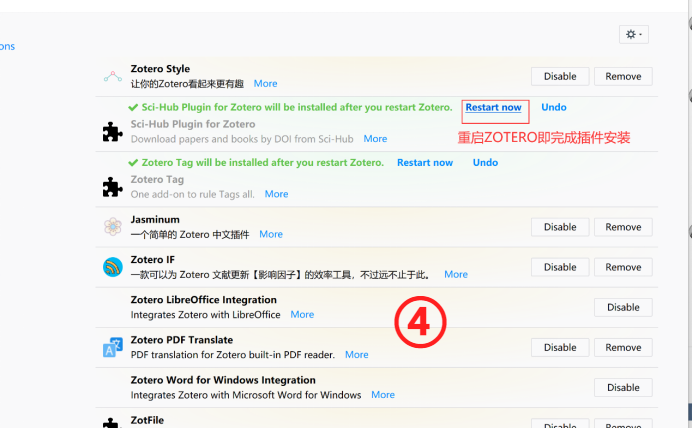Open the gear tools dropdown menu
The height and width of the screenshot is (428, 693).
[x=634, y=34]
